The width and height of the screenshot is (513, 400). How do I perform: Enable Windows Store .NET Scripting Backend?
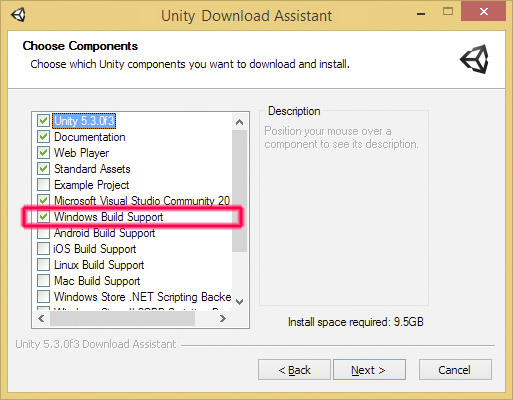(x=43, y=296)
